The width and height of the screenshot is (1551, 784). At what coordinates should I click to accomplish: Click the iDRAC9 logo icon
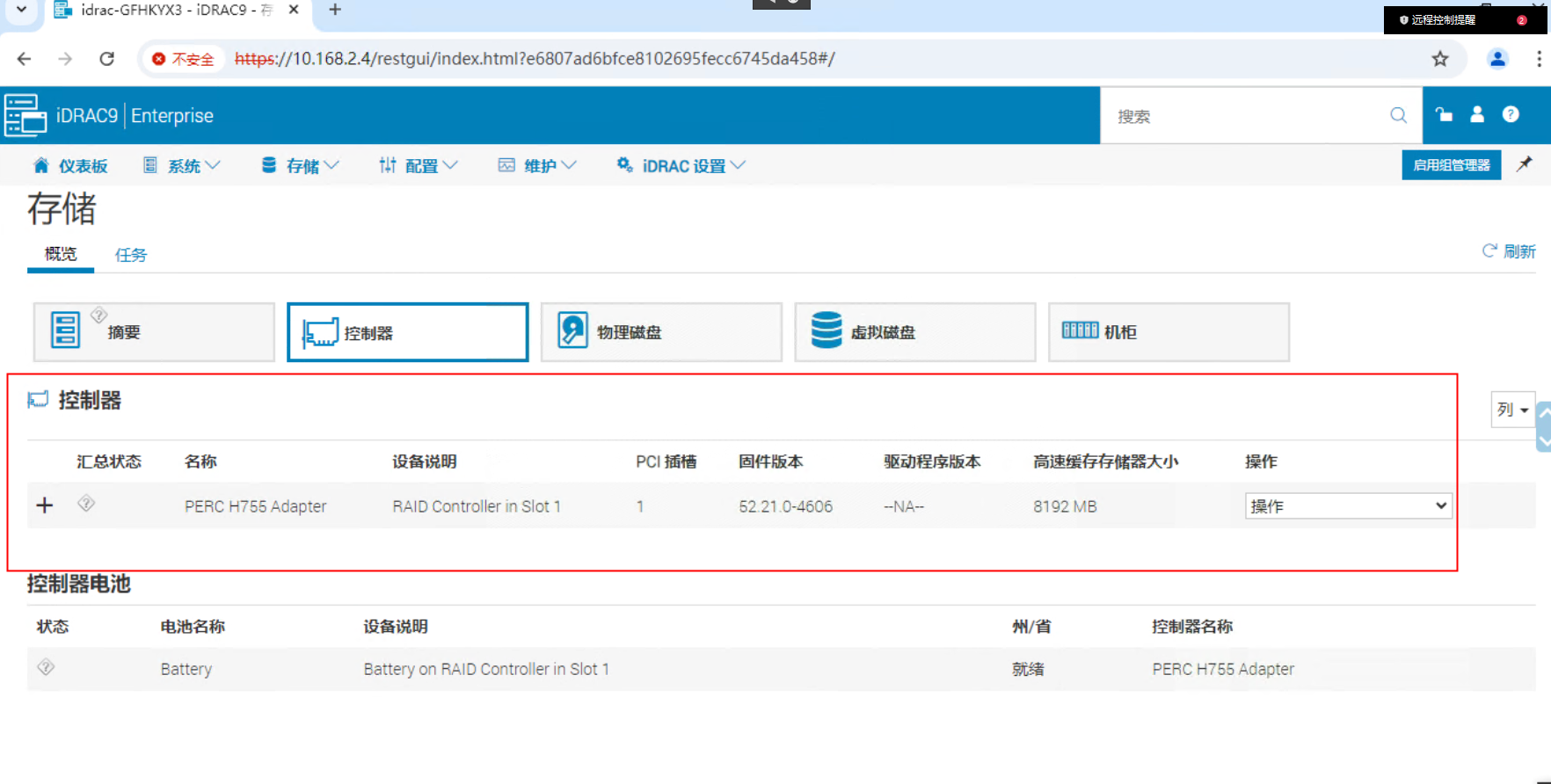[x=25, y=115]
